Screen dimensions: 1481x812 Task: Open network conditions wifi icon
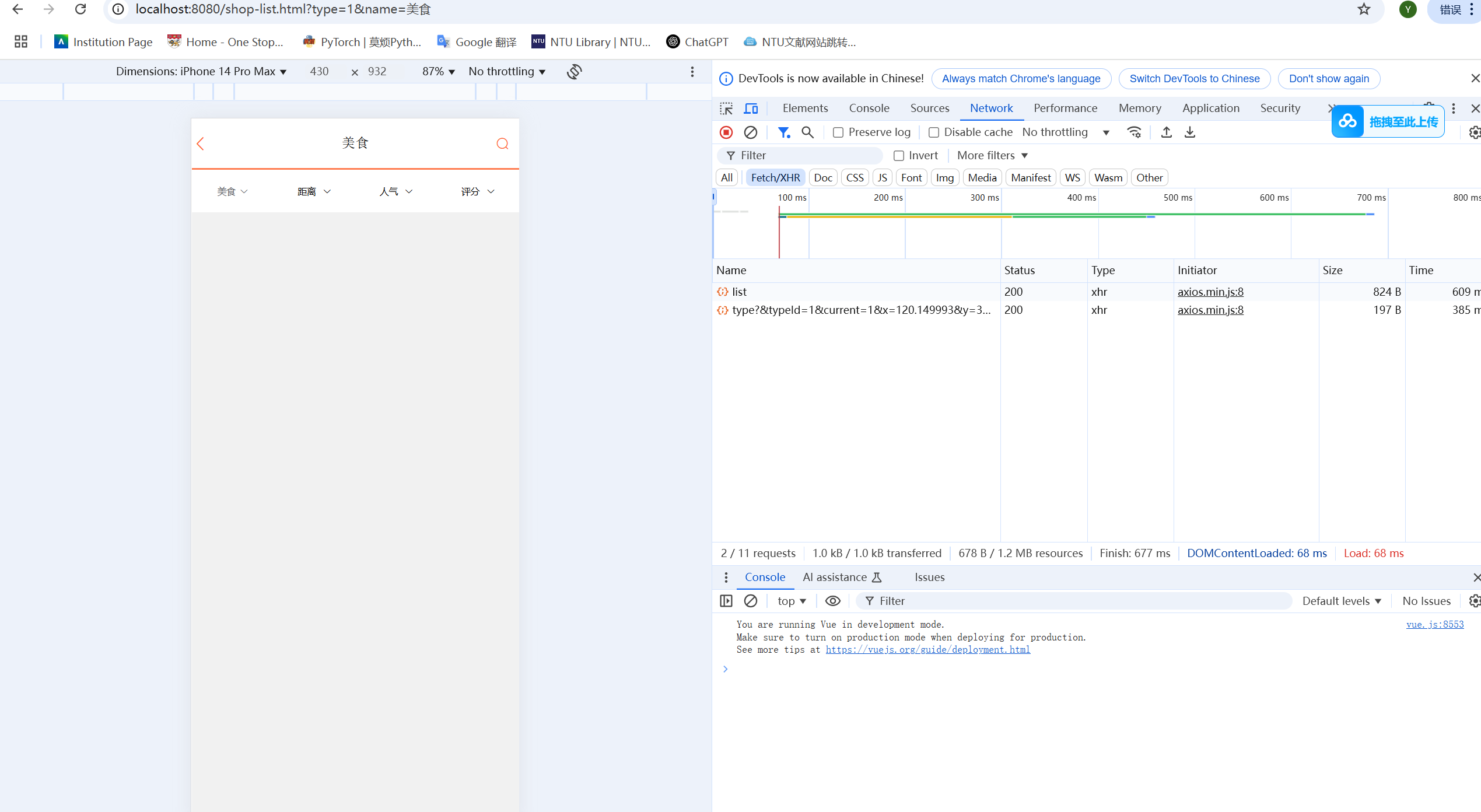coord(1134,132)
